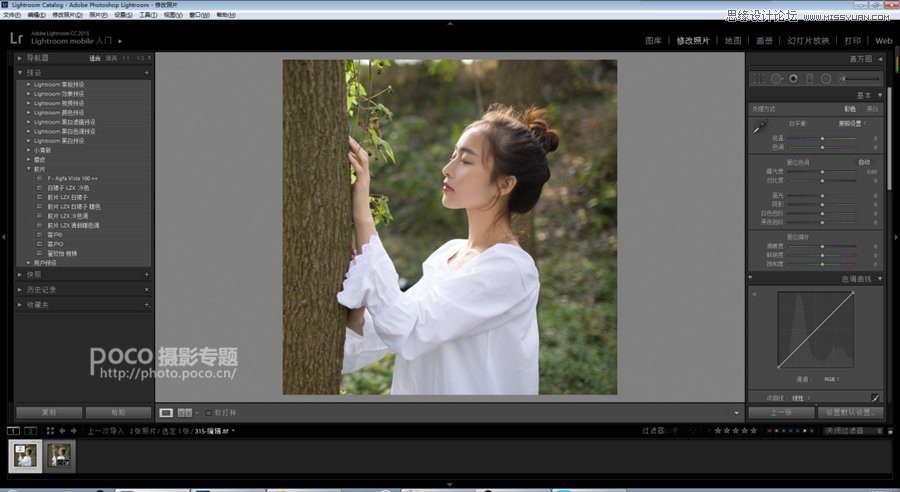Click the Paste (粘贴) button
Screen dimensions: 900x492
pyautogui.click(x=118, y=413)
